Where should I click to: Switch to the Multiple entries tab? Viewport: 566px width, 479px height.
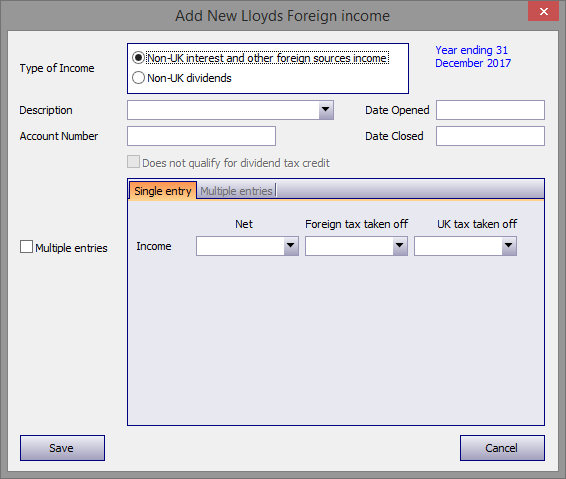[236, 191]
